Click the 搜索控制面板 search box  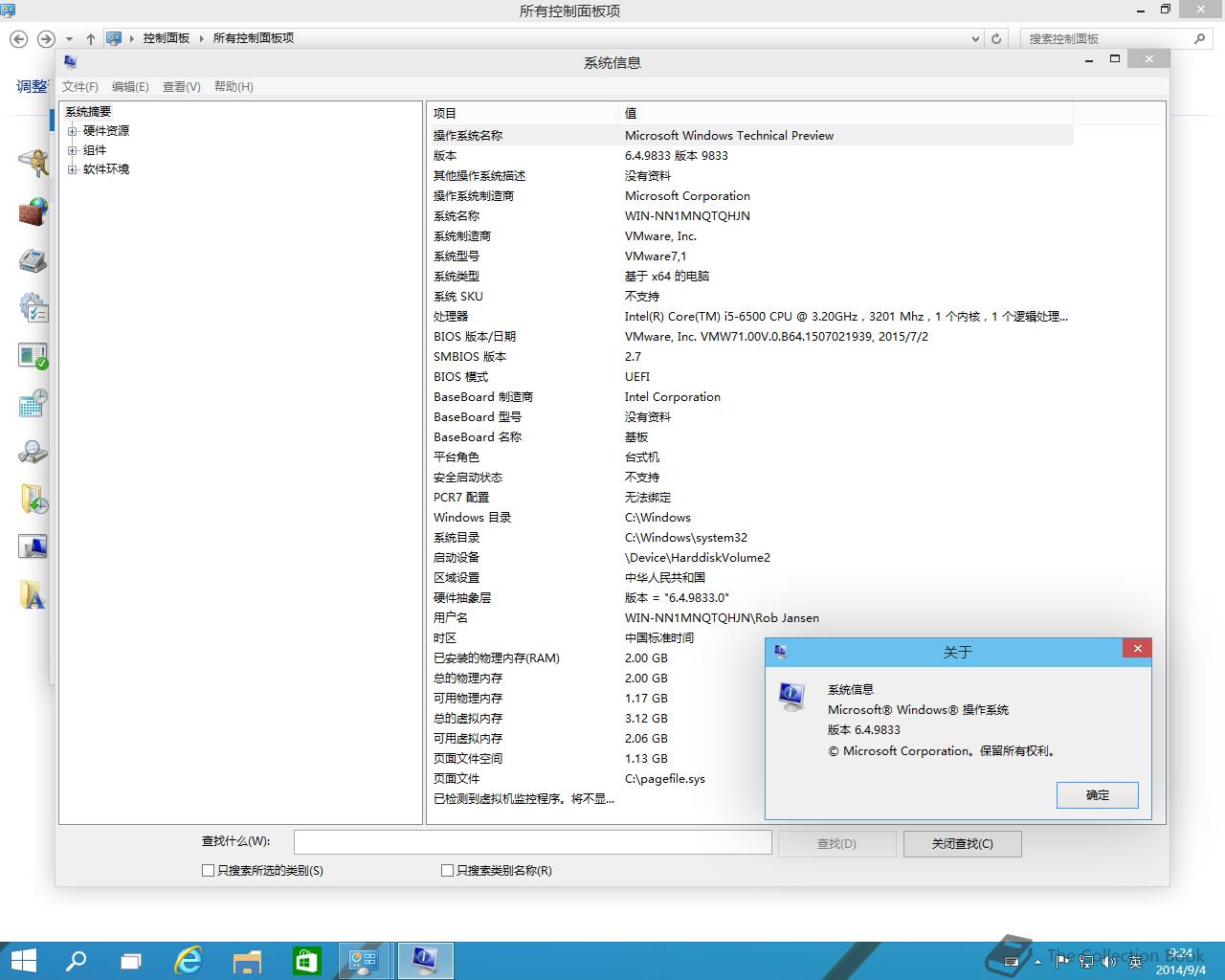(x=1115, y=38)
